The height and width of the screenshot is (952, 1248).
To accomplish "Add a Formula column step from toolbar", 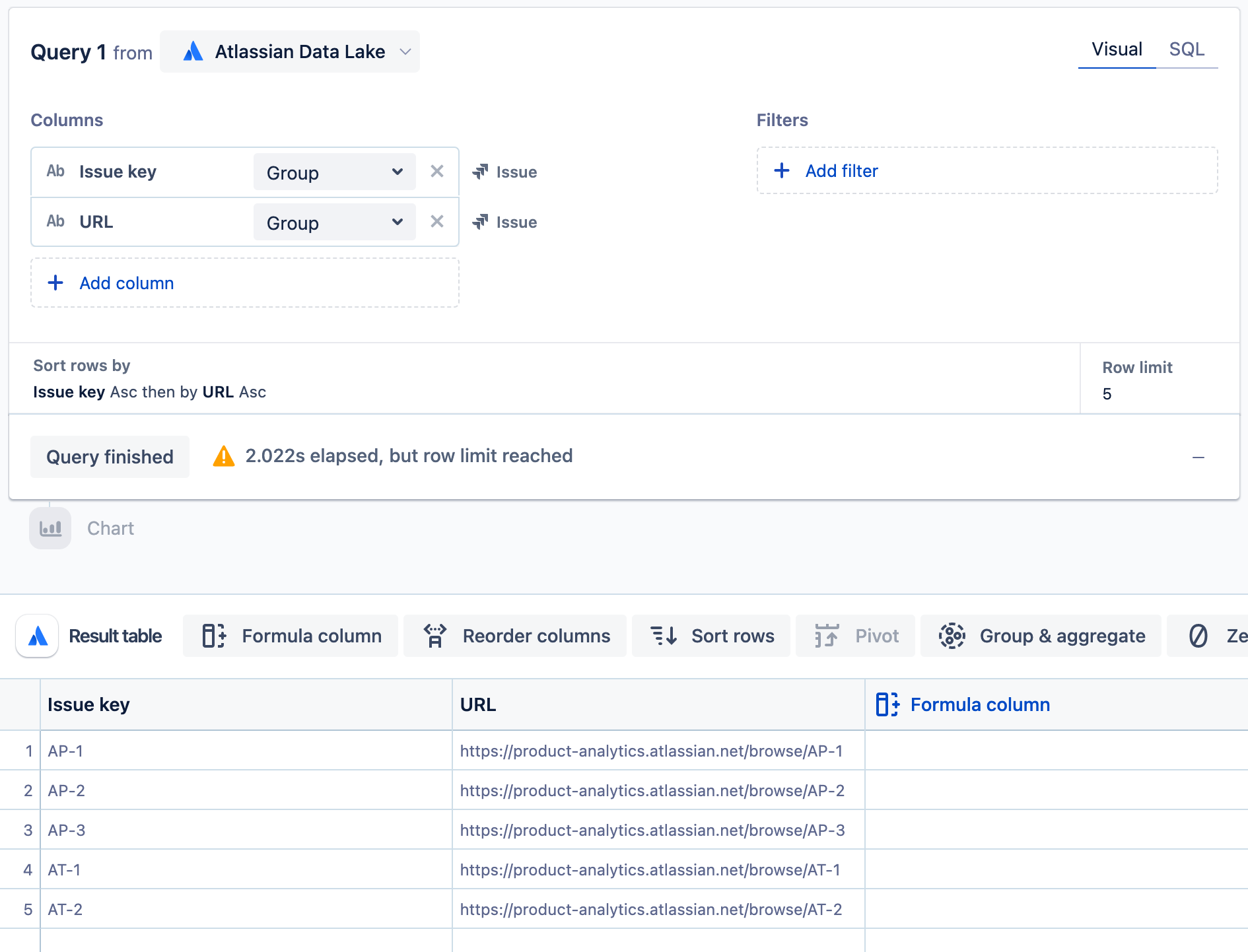I will [291, 636].
